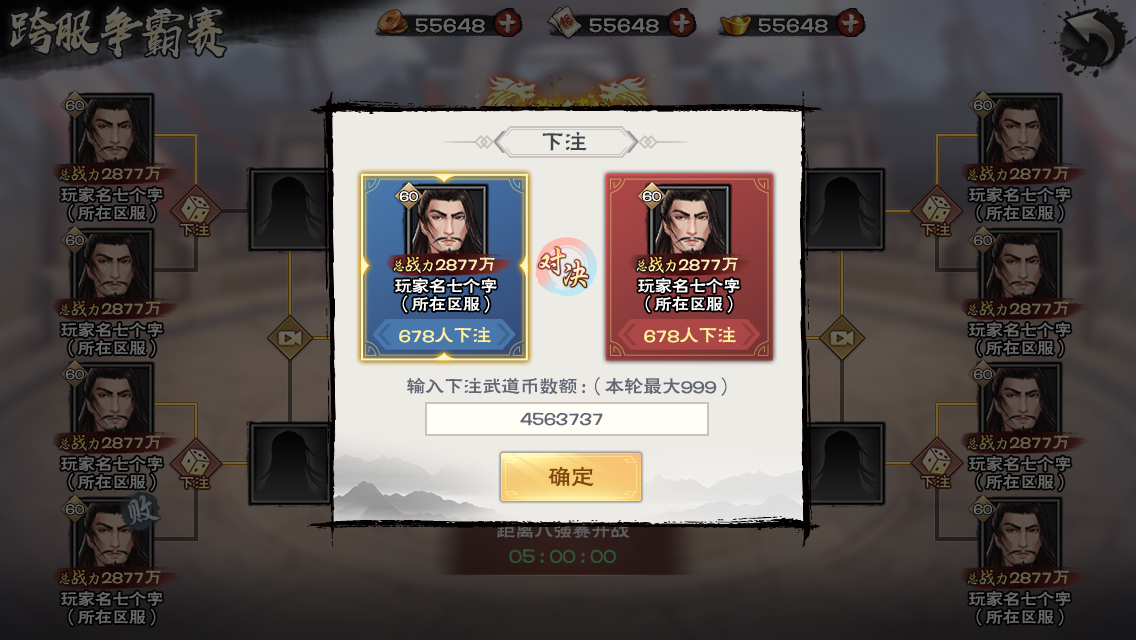
Task: Watch replay via right video camera icon
Action: pyautogui.click(x=841, y=338)
